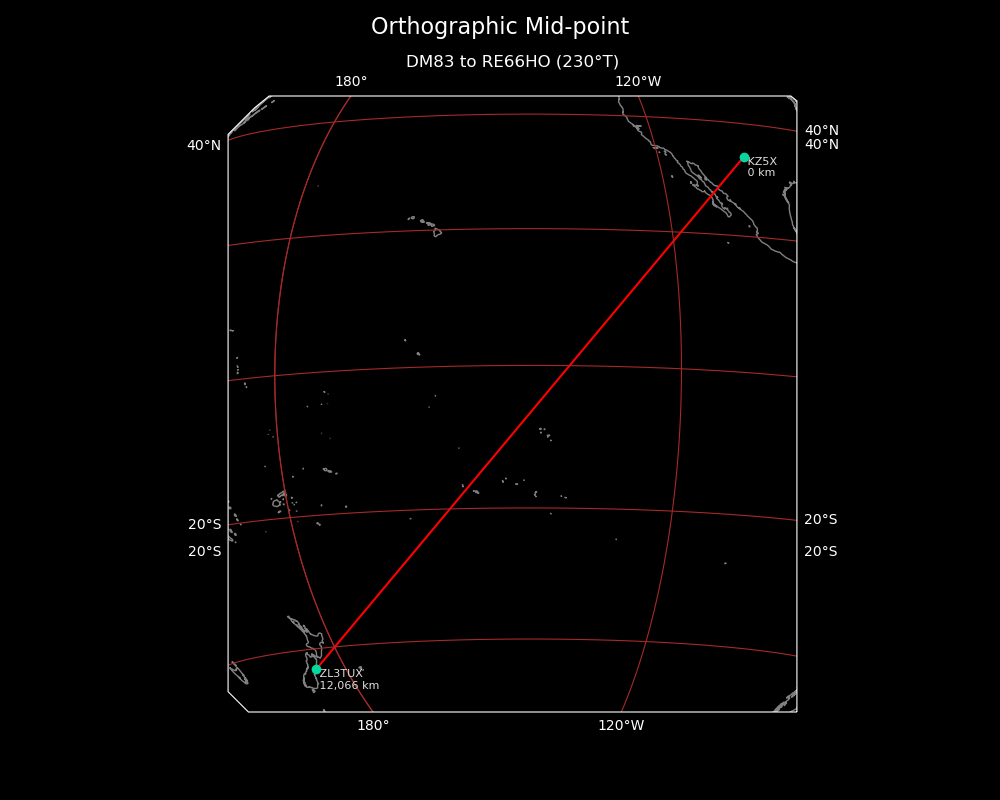Click the 120°W label below the map
1000x800 pixels.
coord(621,726)
